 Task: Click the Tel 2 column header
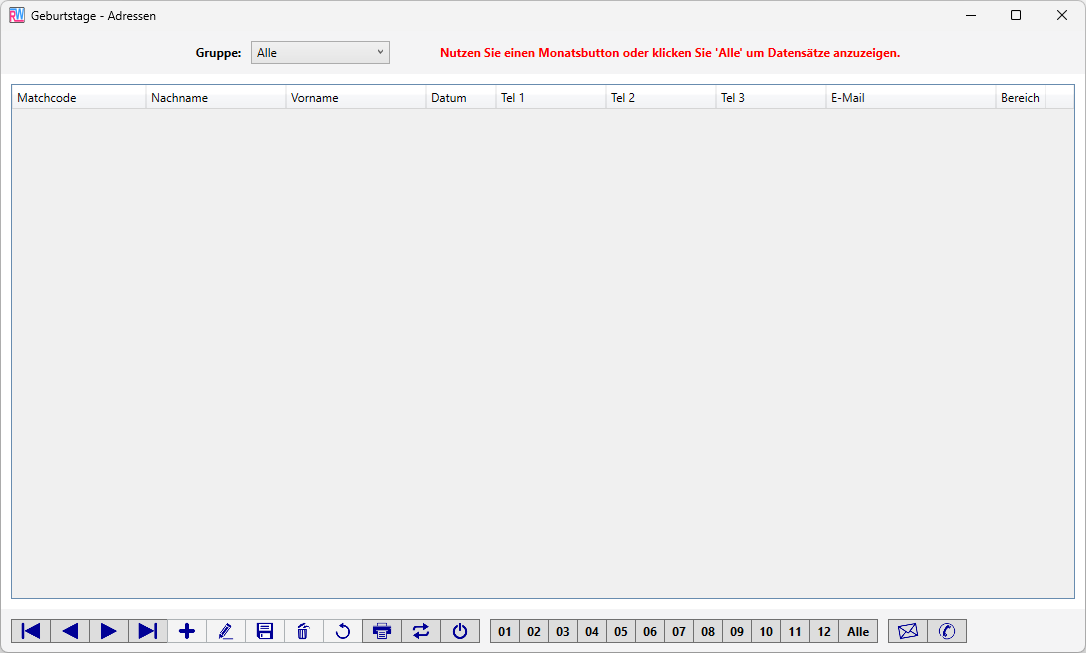click(x=661, y=98)
